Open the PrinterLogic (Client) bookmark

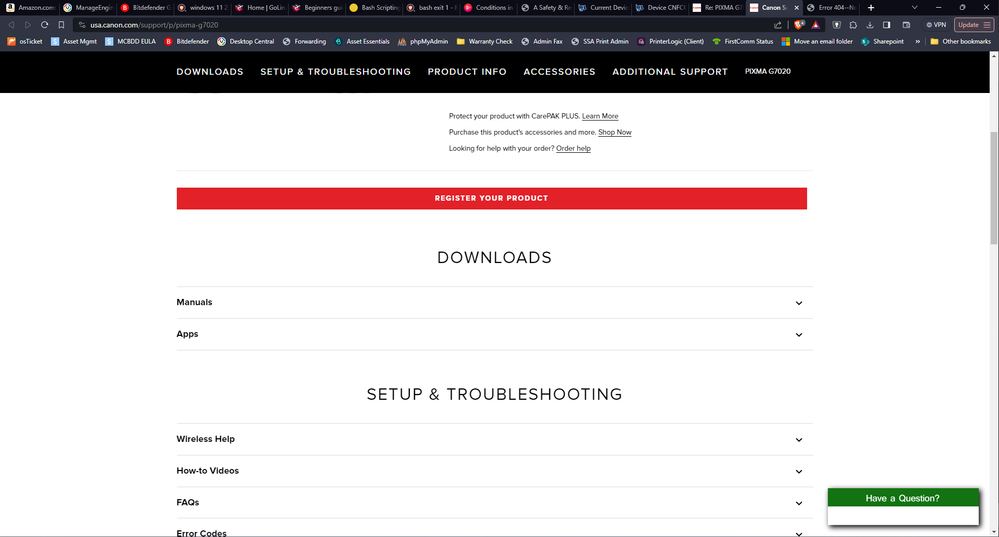coord(670,41)
